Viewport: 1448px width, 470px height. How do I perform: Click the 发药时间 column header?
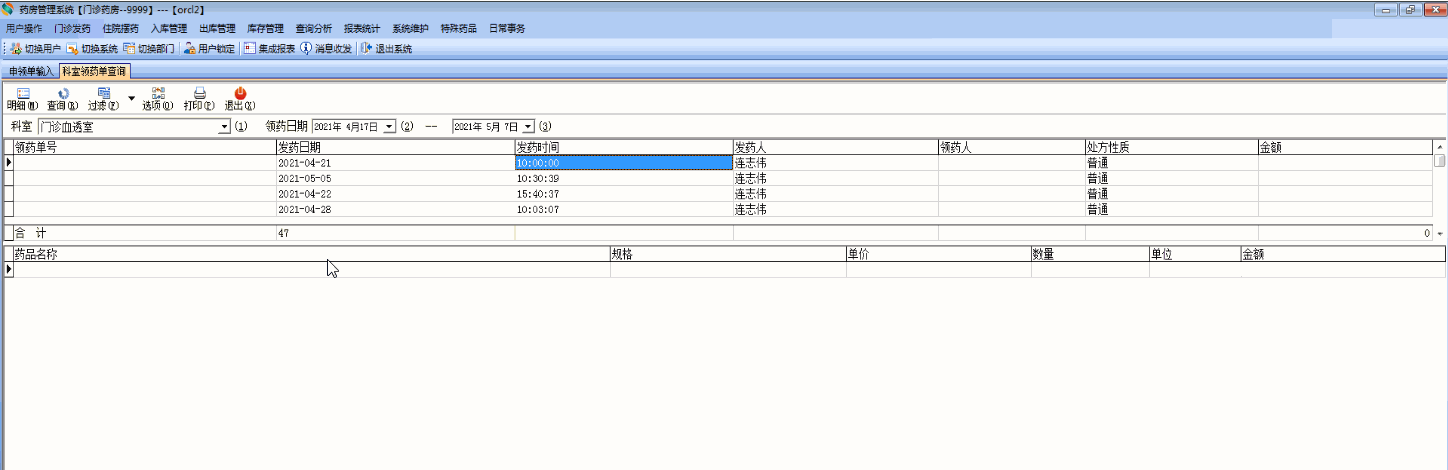624,147
